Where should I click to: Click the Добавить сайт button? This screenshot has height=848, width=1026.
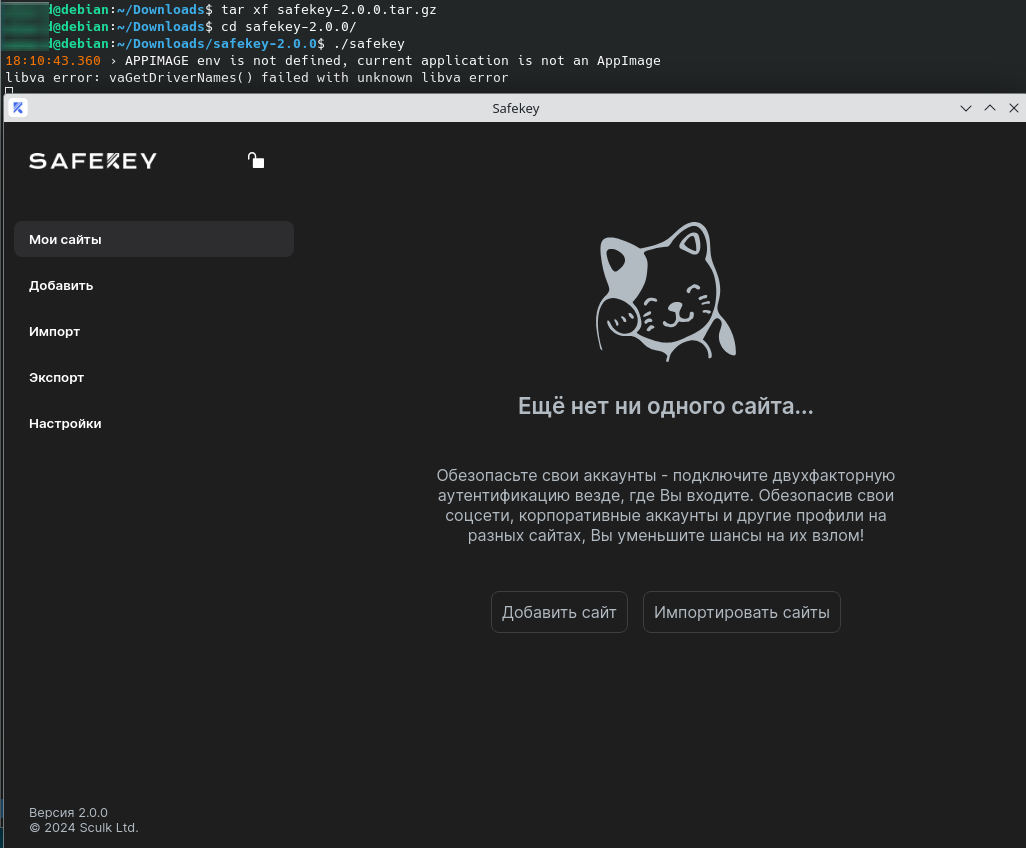pos(559,612)
